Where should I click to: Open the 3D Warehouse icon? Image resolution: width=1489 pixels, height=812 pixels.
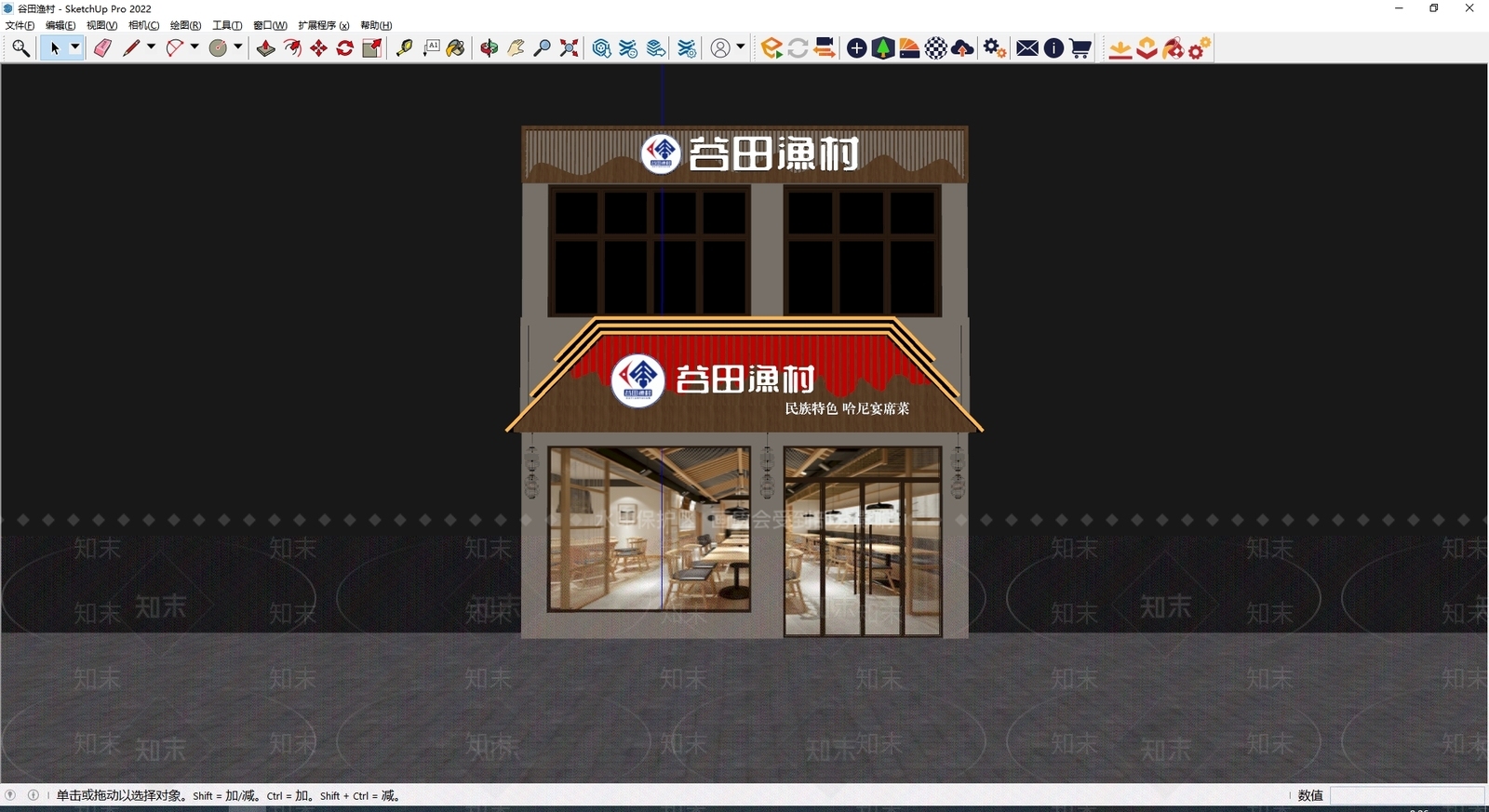(x=602, y=48)
